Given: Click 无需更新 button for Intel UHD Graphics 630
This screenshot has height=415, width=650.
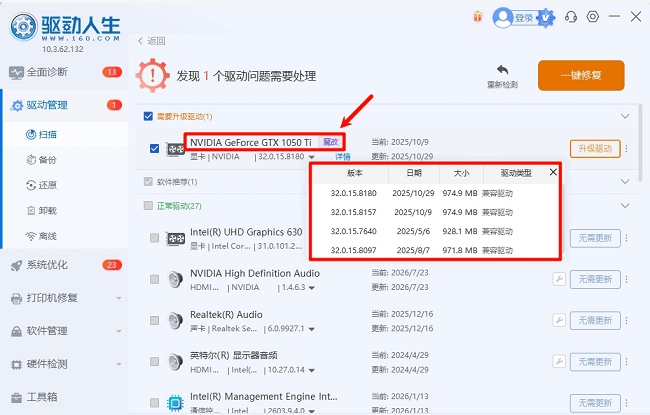Looking at the screenshot, I should 595,238.
